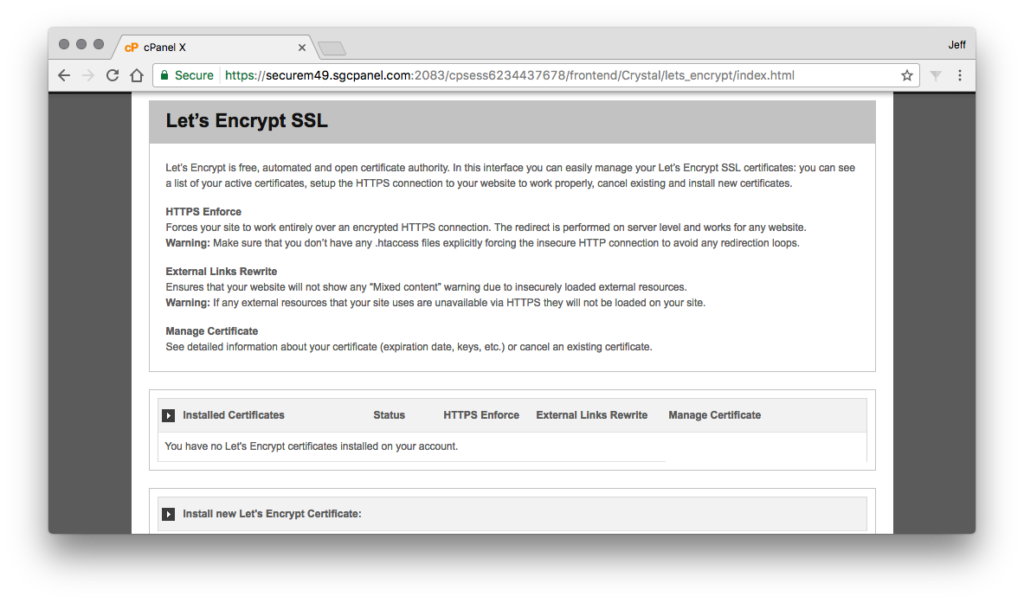
Task: Click the extension icon beside the star
Action: coord(936,75)
